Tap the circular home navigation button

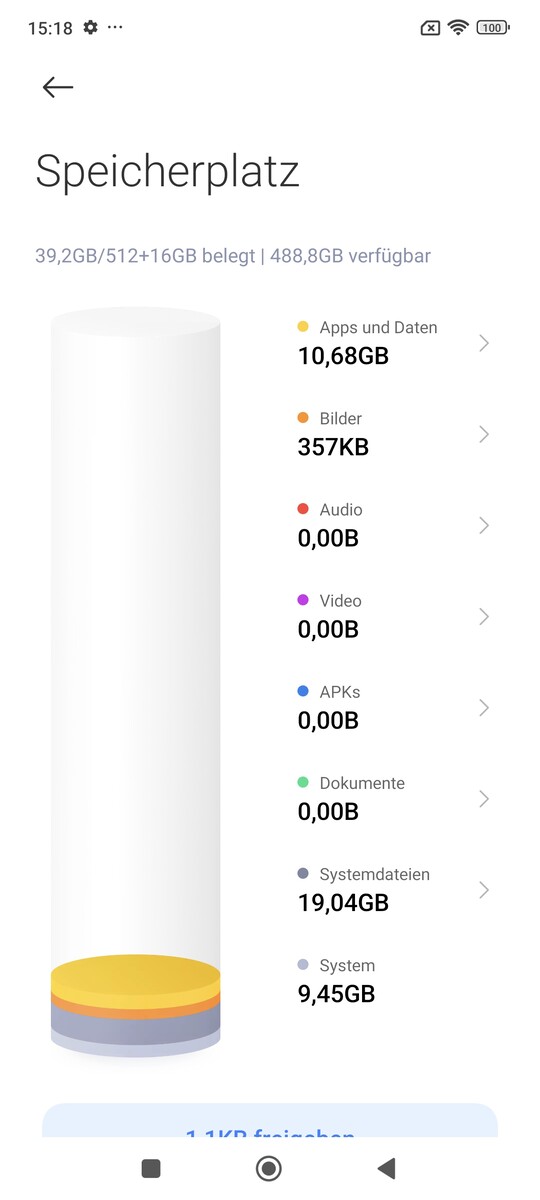(269, 1168)
